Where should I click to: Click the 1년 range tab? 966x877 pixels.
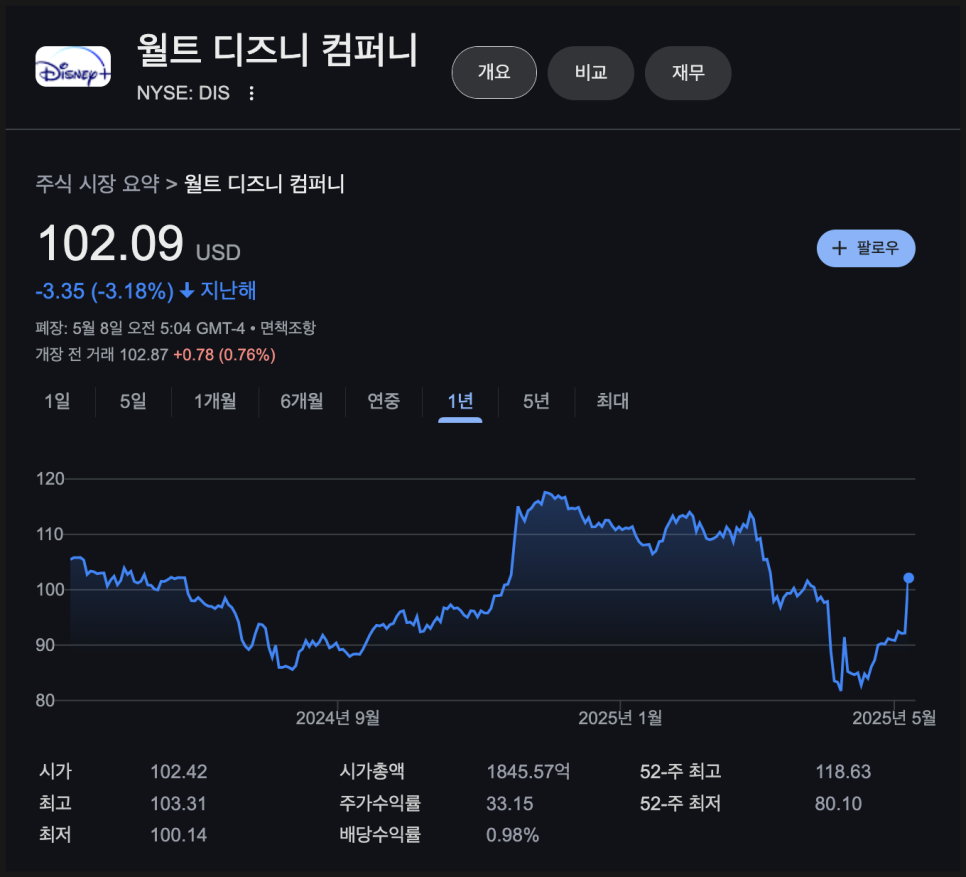click(460, 402)
